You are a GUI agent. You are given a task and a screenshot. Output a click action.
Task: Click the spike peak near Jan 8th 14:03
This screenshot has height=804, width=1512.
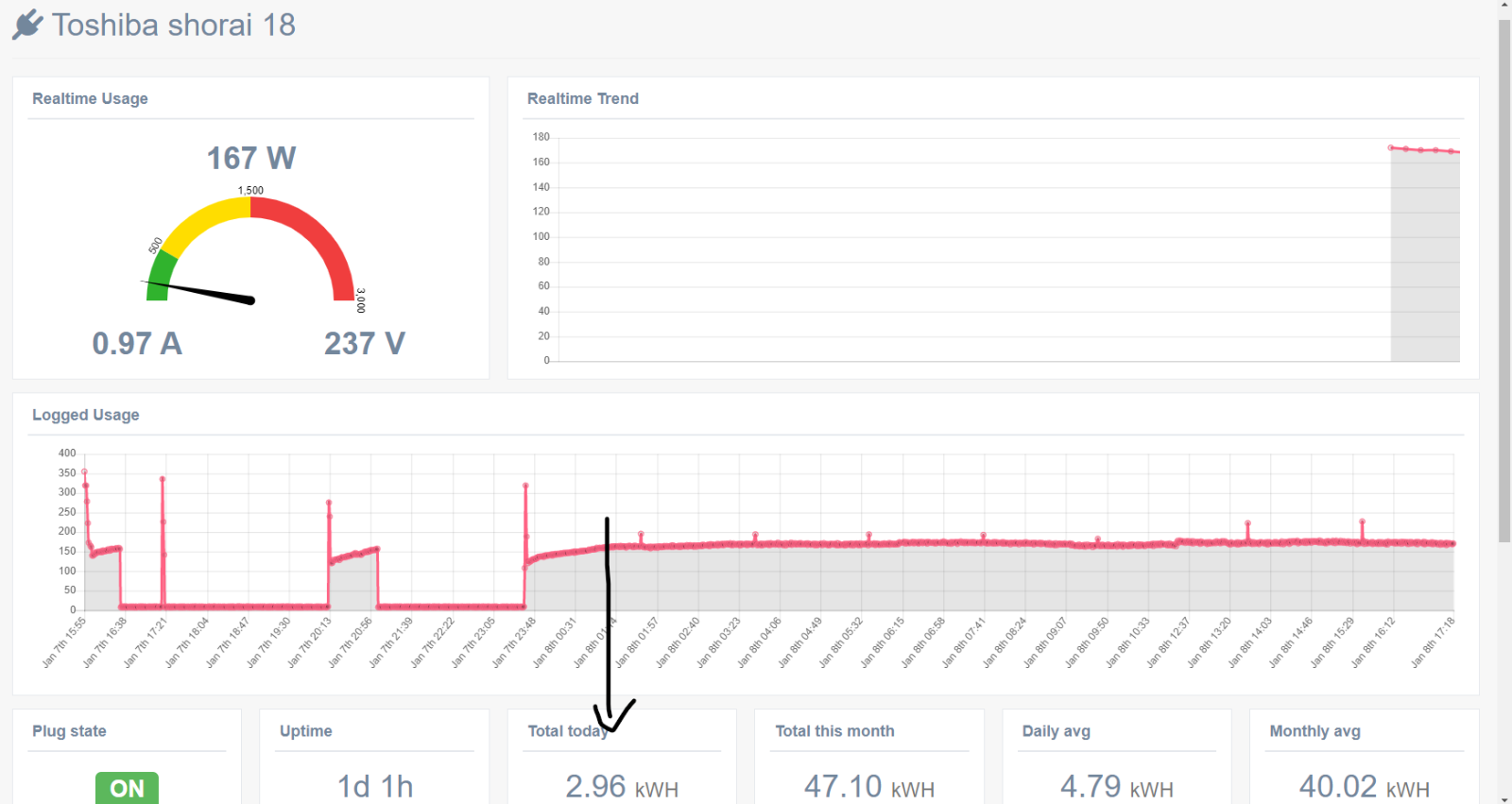pyautogui.click(x=1247, y=523)
